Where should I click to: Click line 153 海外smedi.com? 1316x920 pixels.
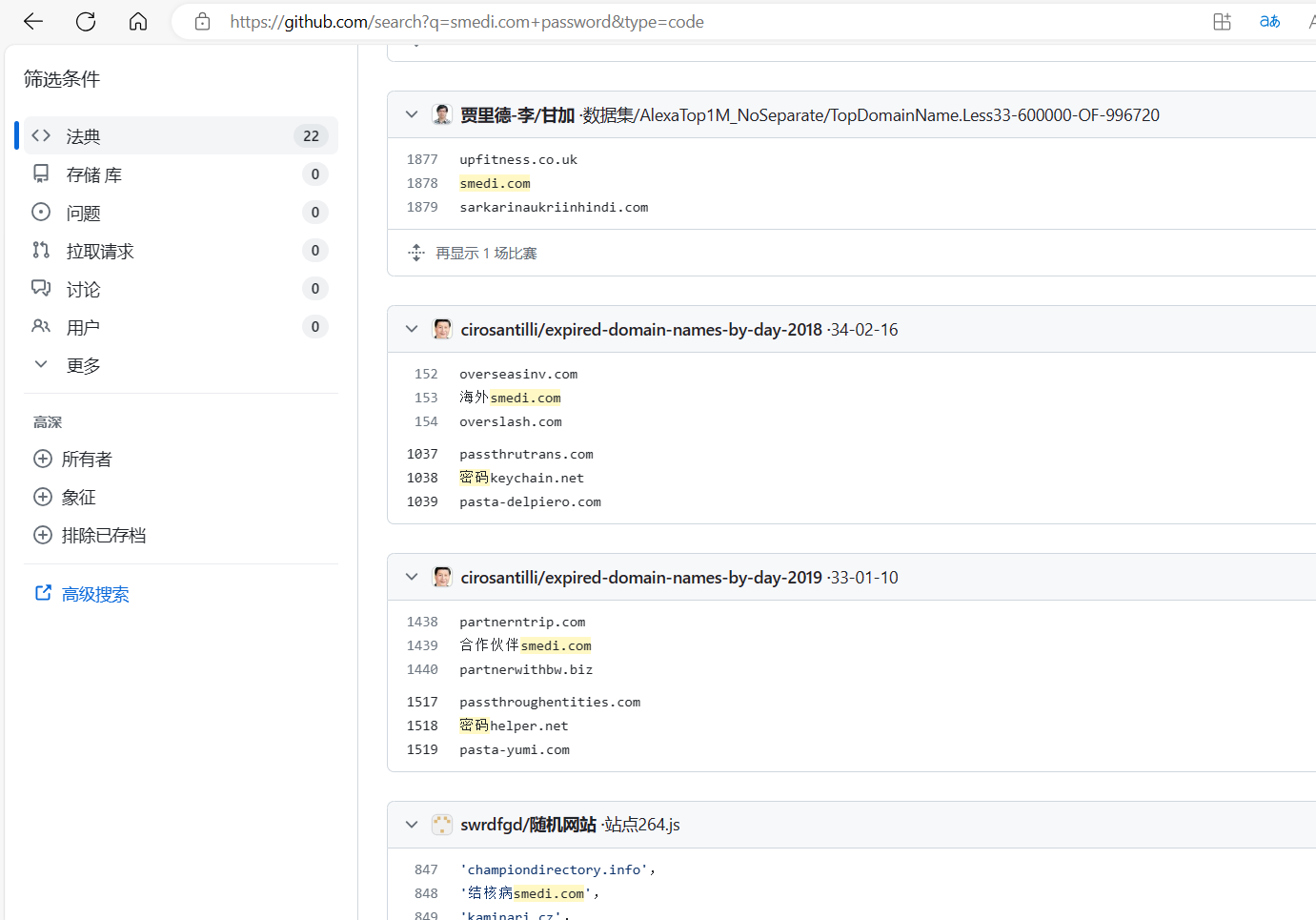(510, 398)
